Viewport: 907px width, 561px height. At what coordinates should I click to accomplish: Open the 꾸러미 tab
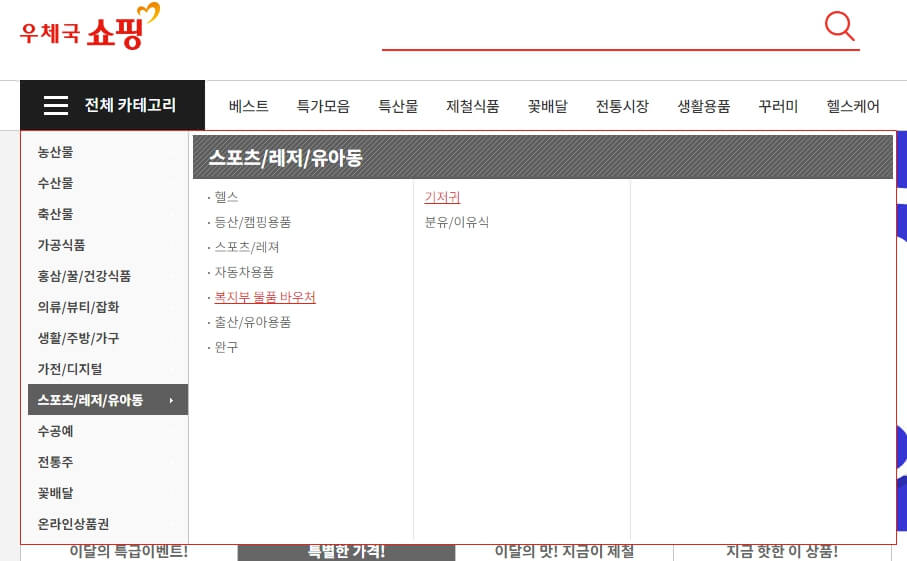click(779, 106)
